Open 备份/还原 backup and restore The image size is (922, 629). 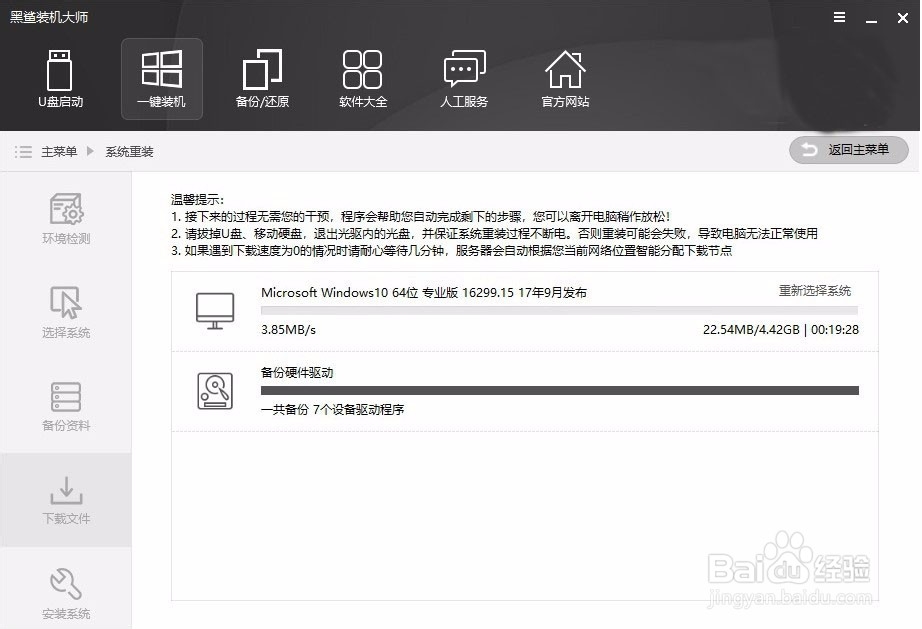pyautogui.click(x=262, y=79)
